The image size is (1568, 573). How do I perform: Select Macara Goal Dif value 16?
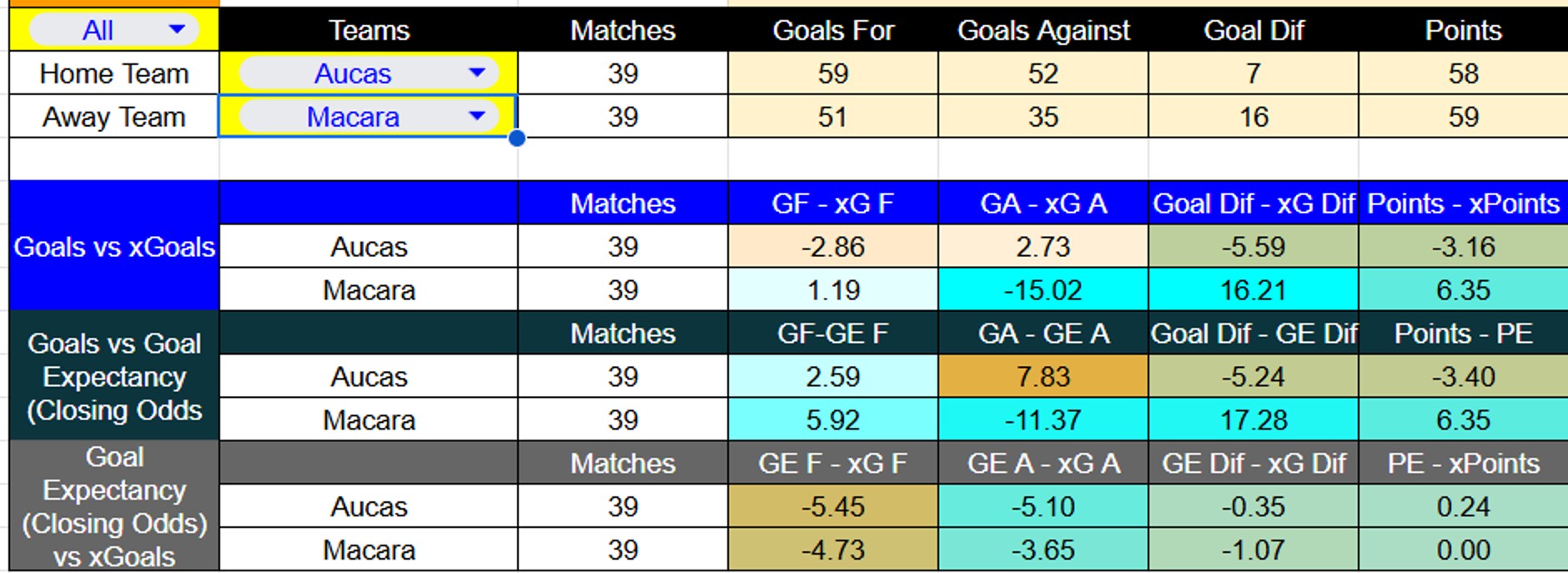1253,117
